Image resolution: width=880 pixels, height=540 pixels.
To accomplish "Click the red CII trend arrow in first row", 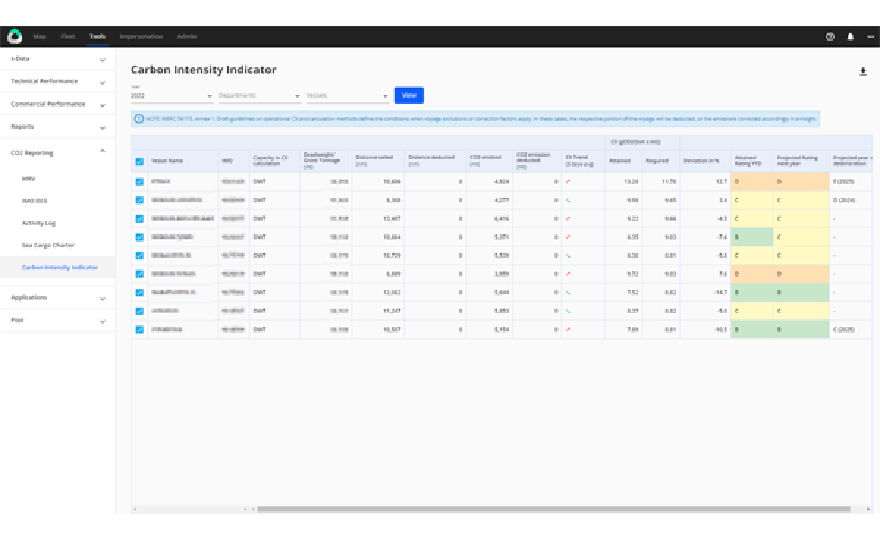I will click(568, 182).
